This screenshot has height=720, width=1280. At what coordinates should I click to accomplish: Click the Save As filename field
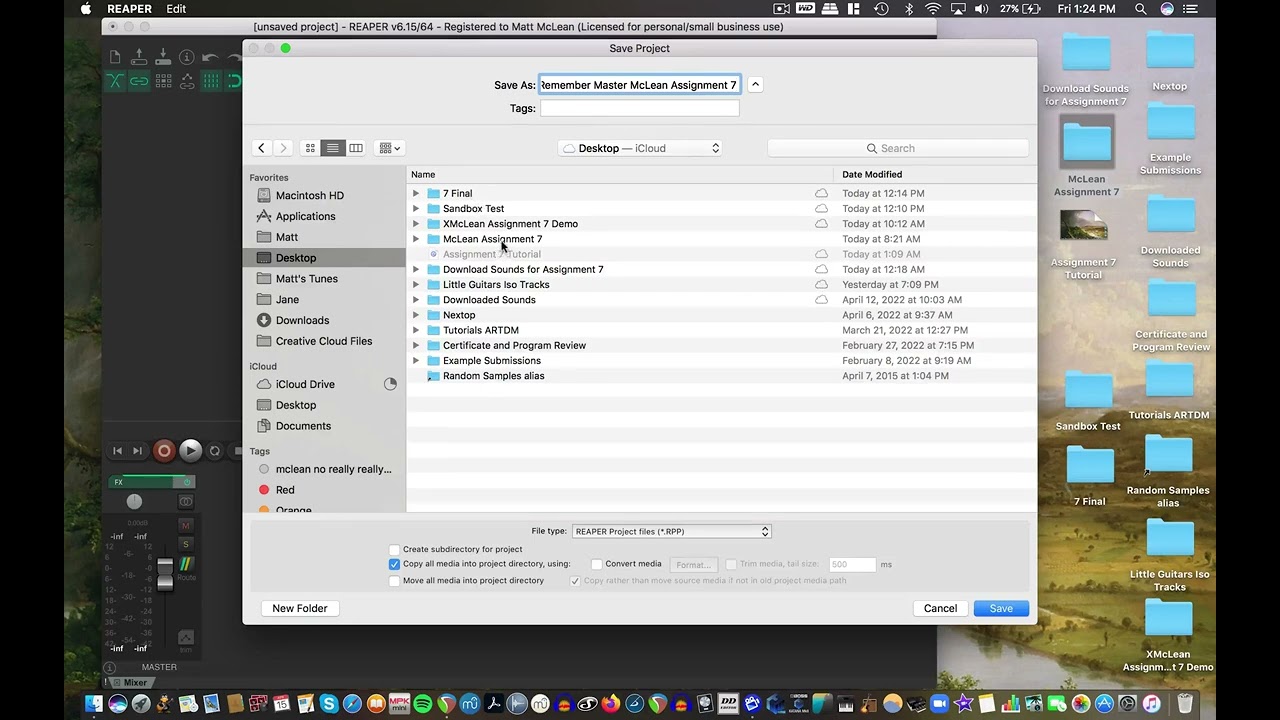click(640, 85)
